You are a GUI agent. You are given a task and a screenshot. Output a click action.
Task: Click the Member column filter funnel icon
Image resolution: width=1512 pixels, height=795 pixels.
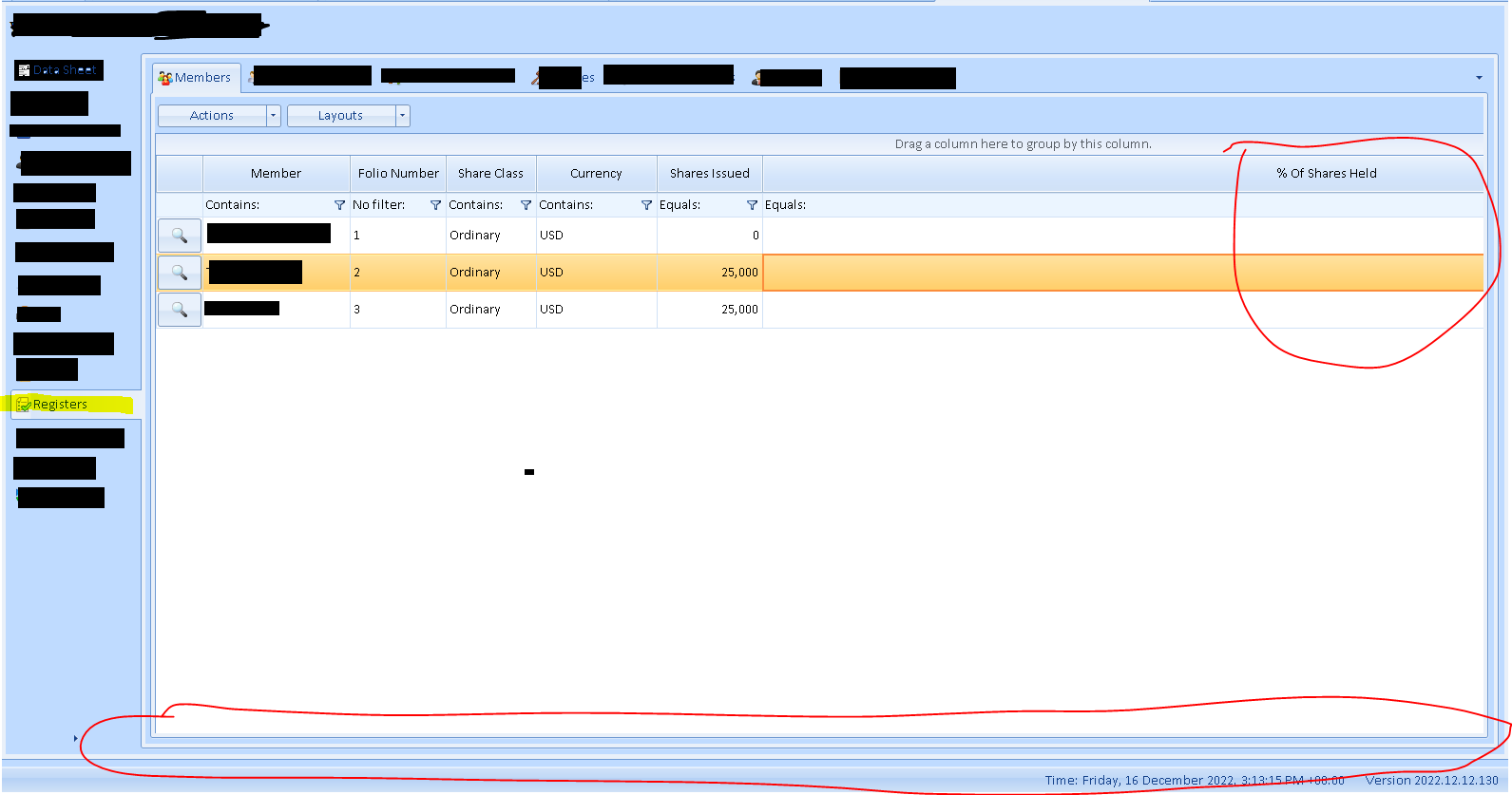click(x=339, y=205)
